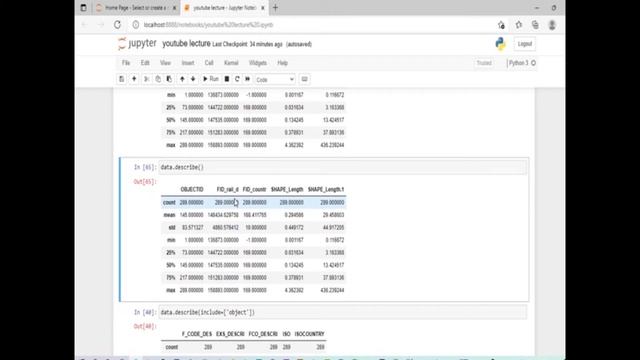
Task: Click the Logout button
Action: pos(524,44)
